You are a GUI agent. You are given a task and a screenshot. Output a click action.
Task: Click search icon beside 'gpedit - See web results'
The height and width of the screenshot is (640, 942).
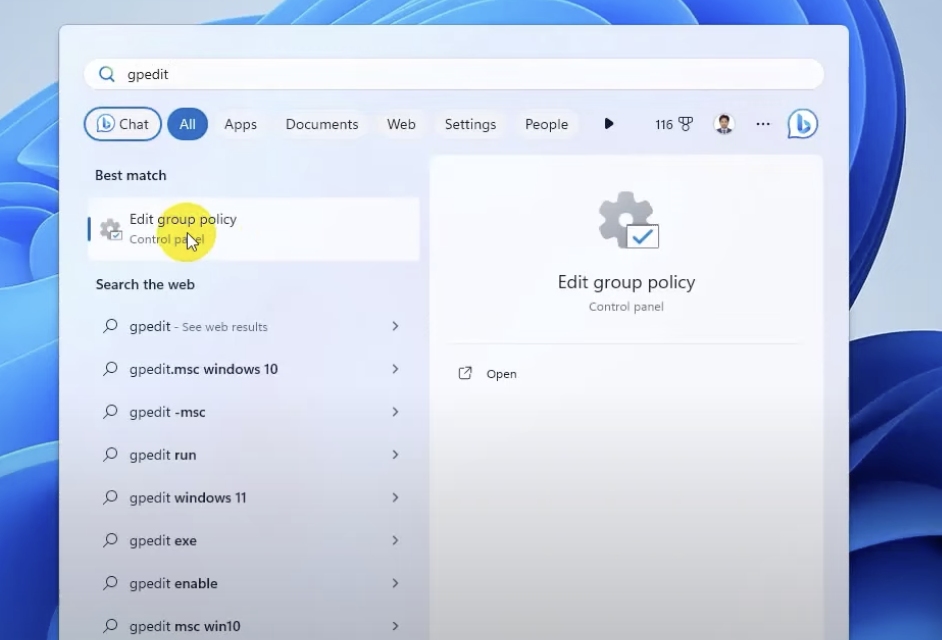[110, 326]
